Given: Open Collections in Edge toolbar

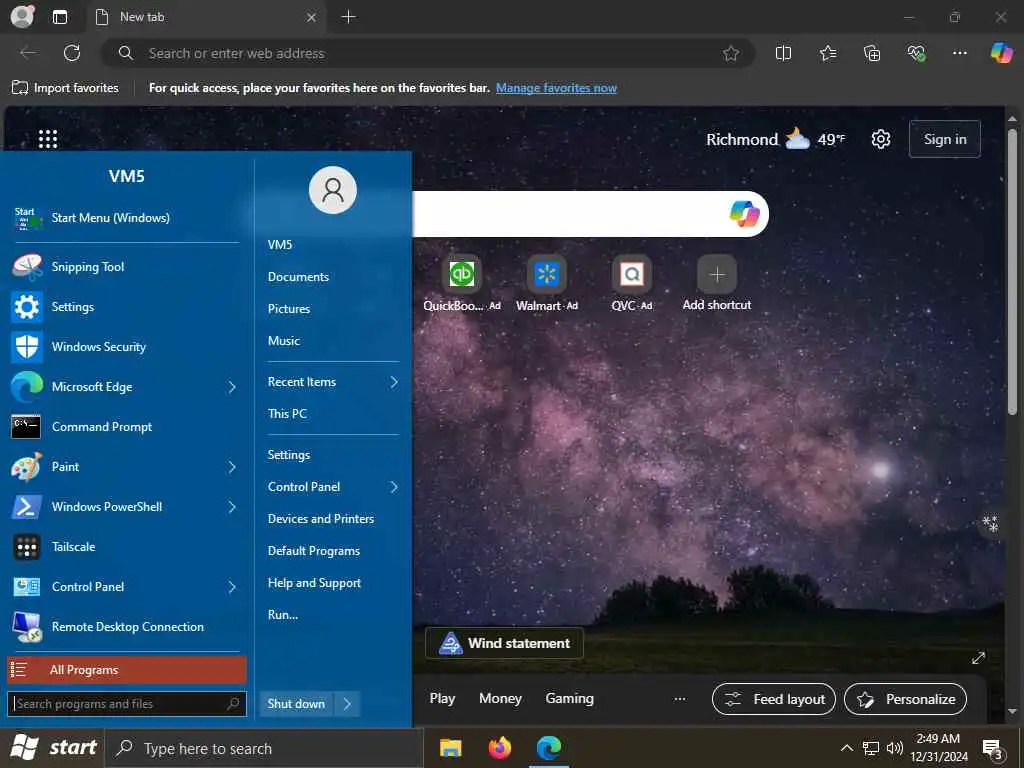Looking at the screenshot, I should [872, 53].
